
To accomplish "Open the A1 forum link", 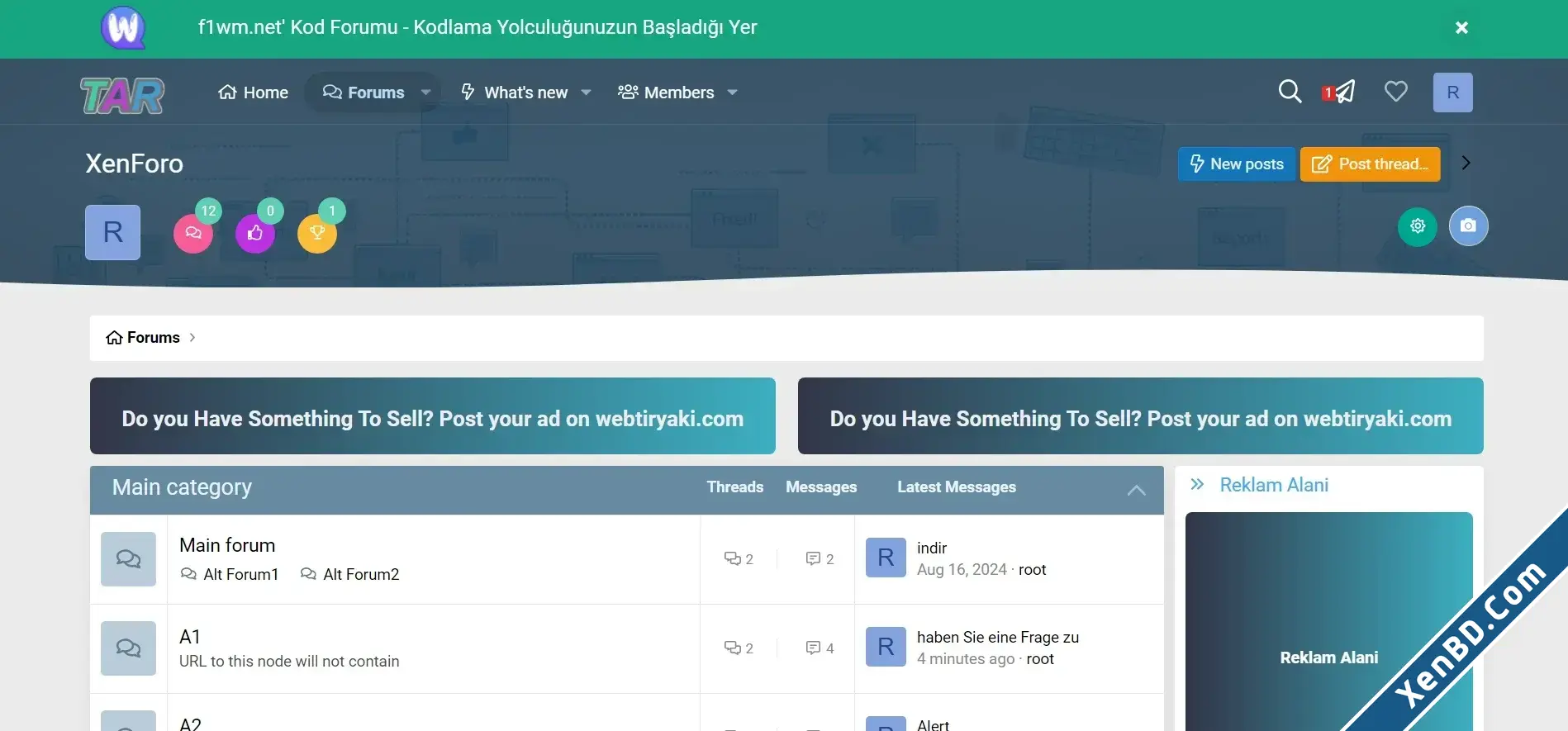I will [x=190, y=637].
